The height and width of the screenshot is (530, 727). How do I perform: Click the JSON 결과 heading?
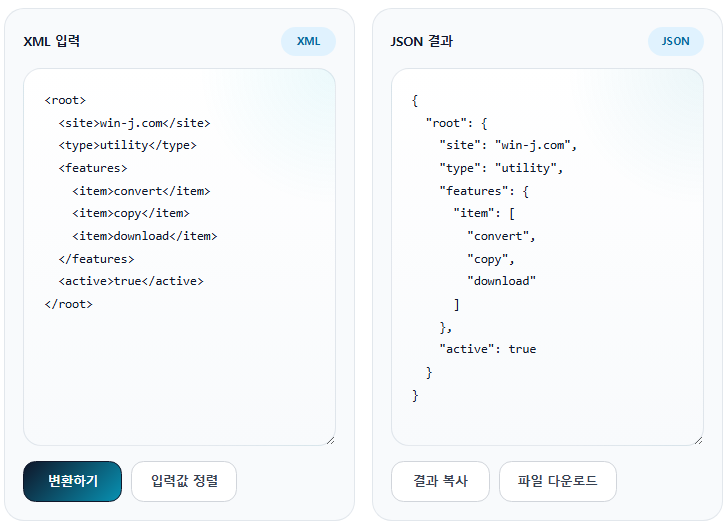point(421,41)
